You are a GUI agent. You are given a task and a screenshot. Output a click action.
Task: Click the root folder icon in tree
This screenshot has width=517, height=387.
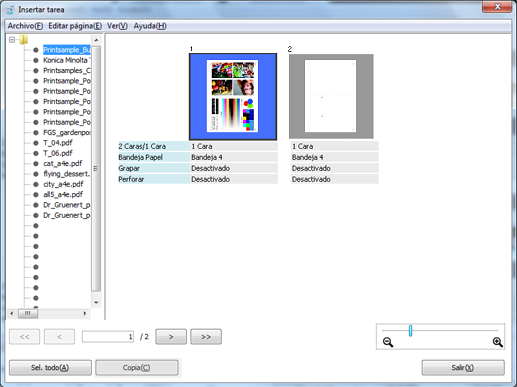[23, 40]
